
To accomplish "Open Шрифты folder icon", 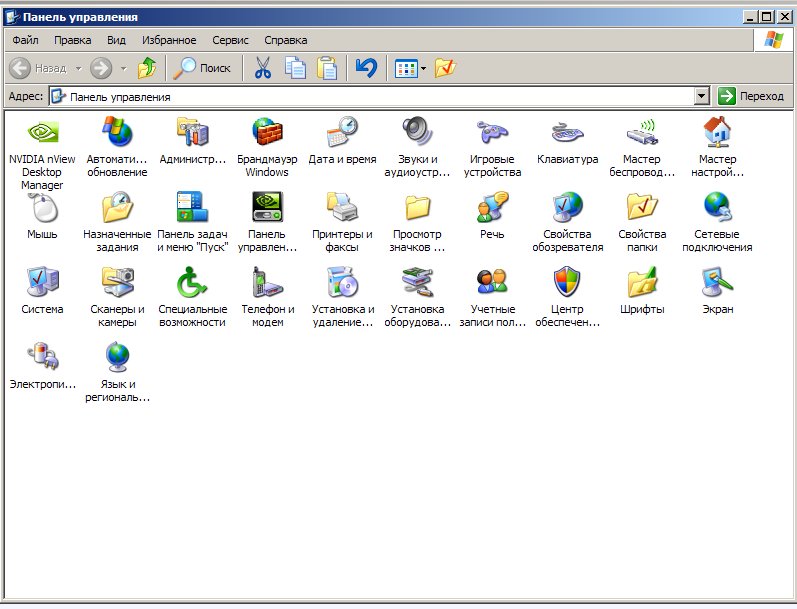I will 642,282.
